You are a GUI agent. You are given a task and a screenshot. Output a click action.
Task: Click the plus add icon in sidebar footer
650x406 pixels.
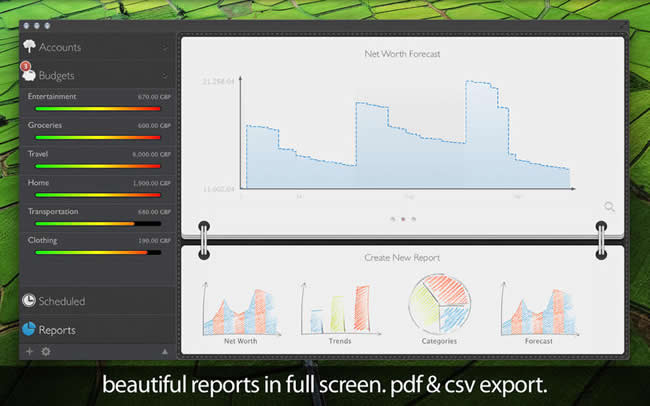point(30,352)
